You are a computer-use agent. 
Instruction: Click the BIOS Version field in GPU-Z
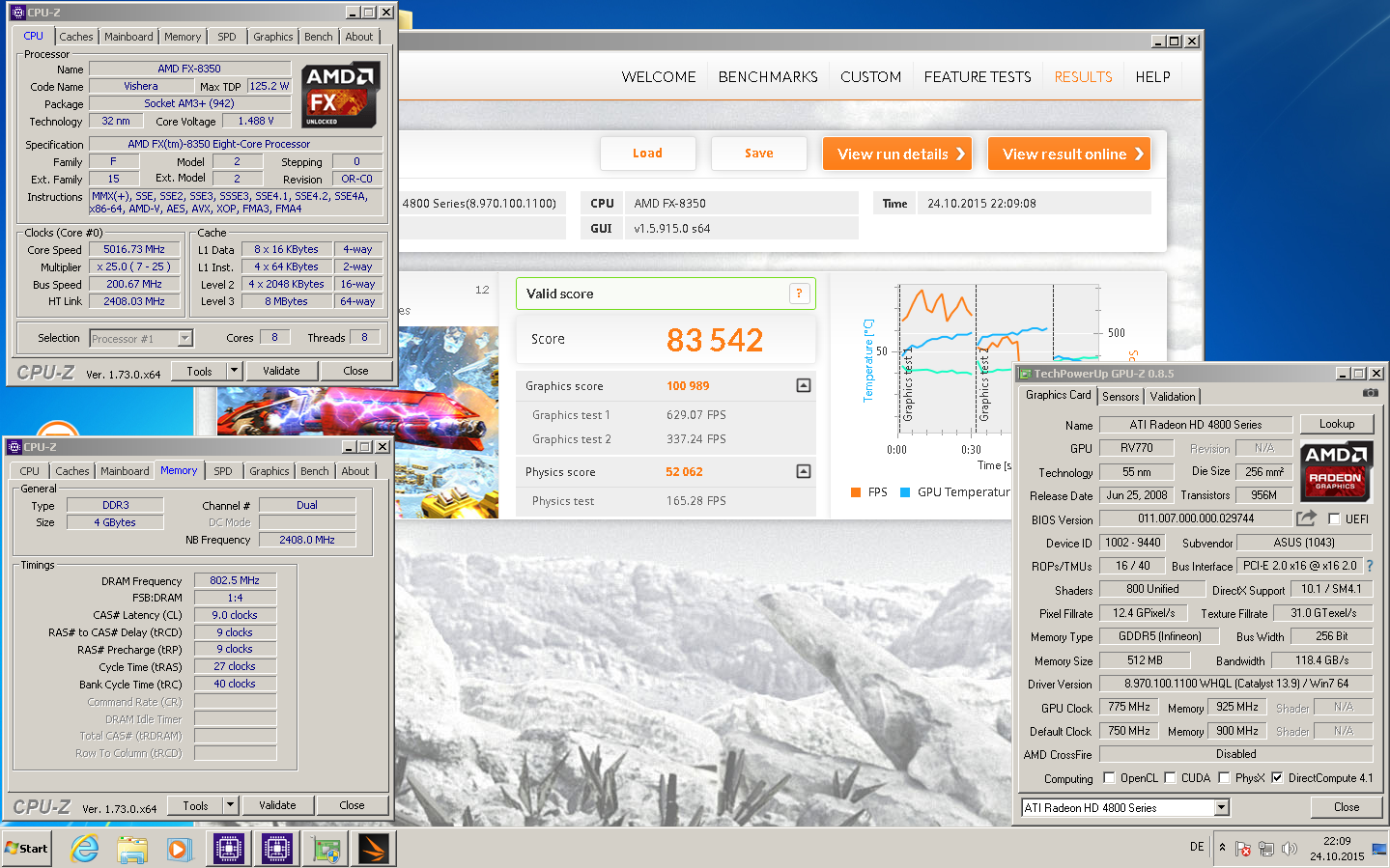coord(1196,518)
